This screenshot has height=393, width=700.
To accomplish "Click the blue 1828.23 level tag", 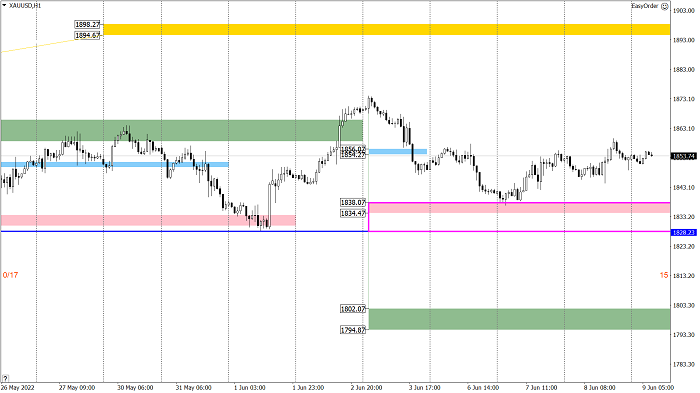I will pyautogui.click(x=683, y=233).
